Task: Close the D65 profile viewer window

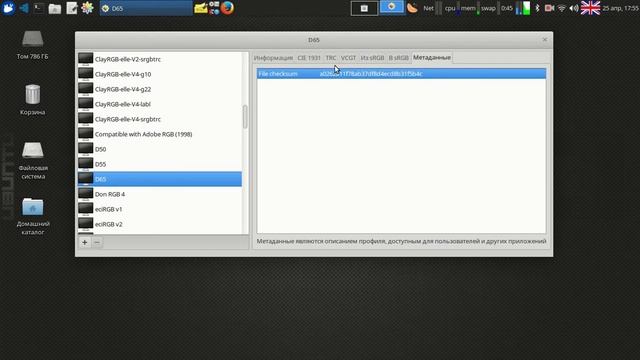Action: pyautogui.click(x=544, y=40)
